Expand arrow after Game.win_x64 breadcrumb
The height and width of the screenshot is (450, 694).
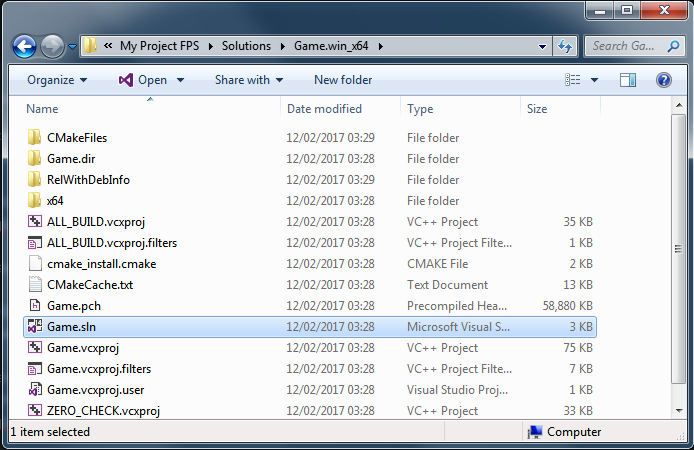381,46
